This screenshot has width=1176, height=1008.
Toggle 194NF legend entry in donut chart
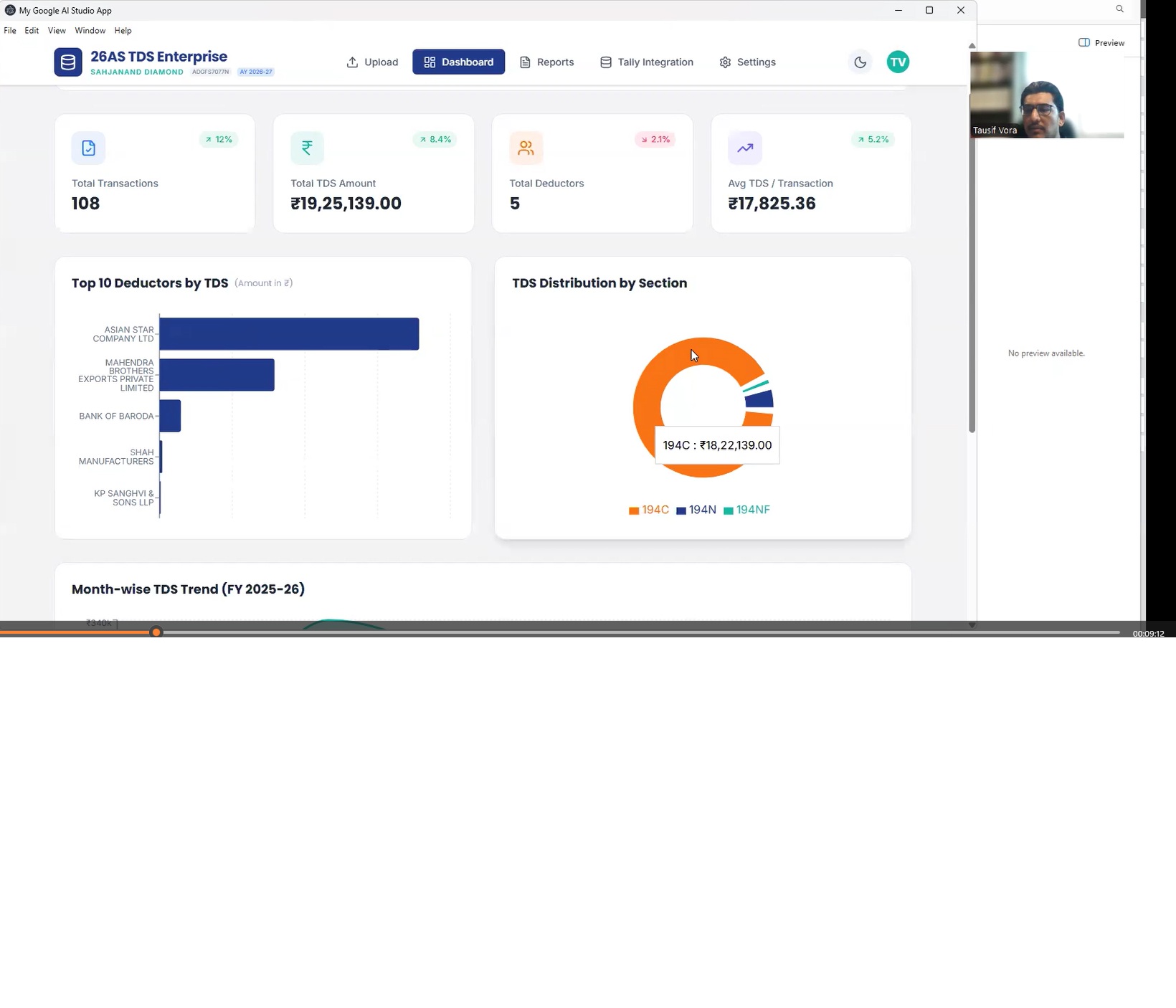tap(746, 510)
